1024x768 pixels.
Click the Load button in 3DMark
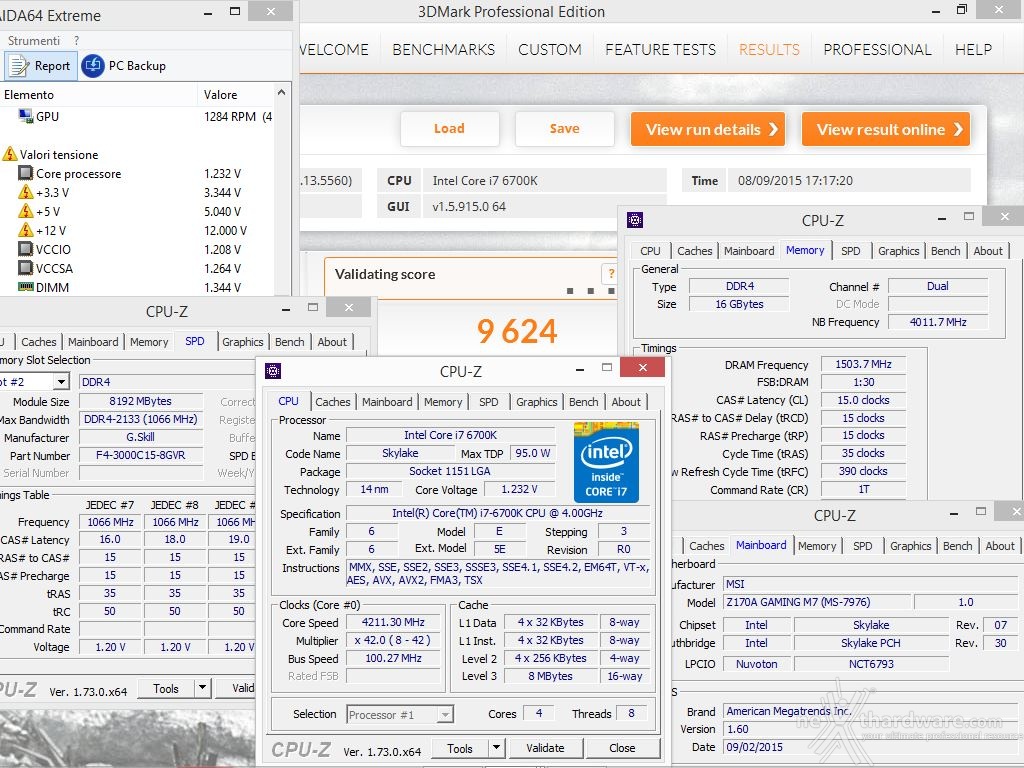[449, 129]
